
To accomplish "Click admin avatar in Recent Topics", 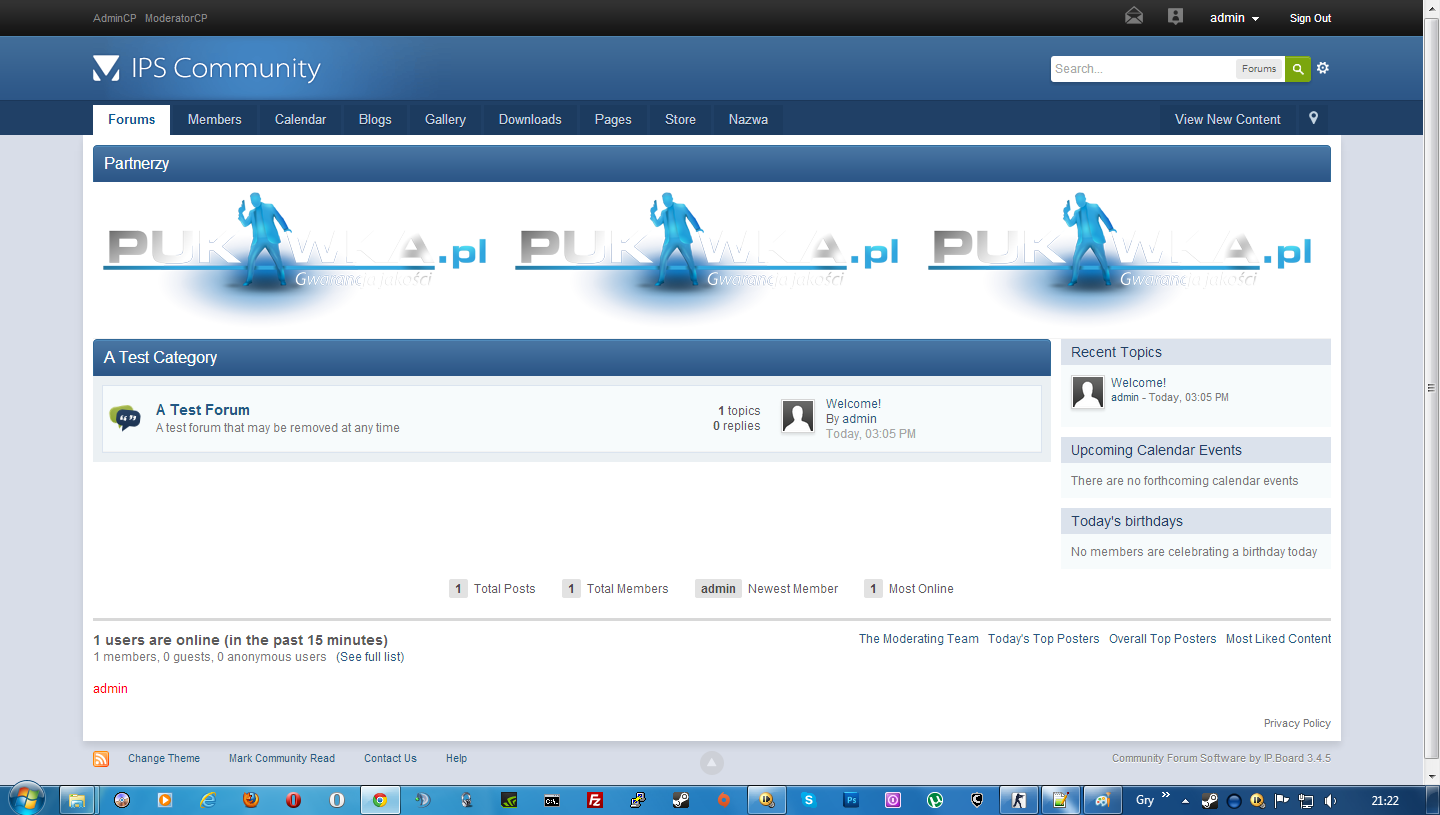I will 1087,392.
